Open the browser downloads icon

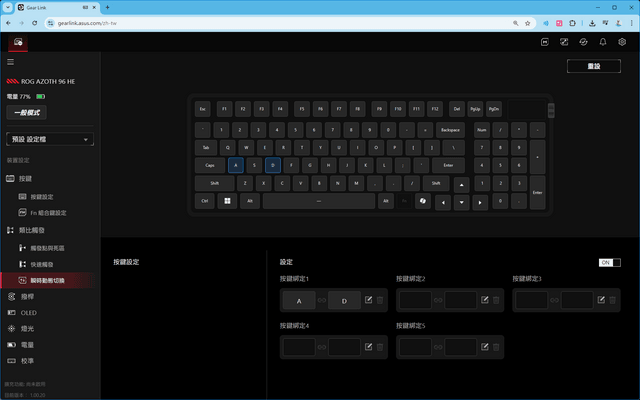pyautogui.click(x=592, y=23)
